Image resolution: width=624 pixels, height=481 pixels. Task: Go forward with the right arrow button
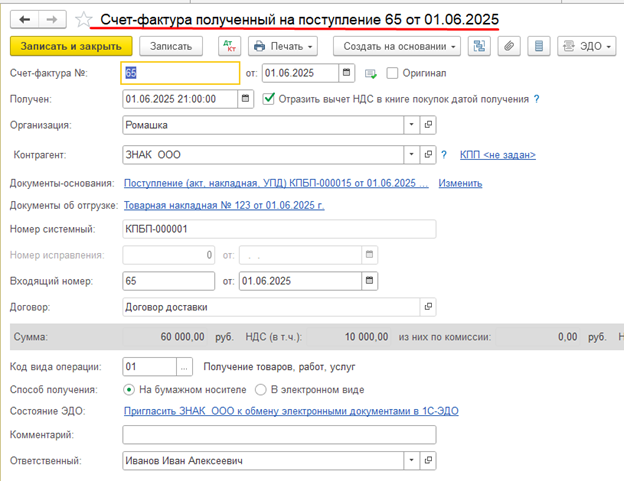pyautogui.click(x=52, y=19)
